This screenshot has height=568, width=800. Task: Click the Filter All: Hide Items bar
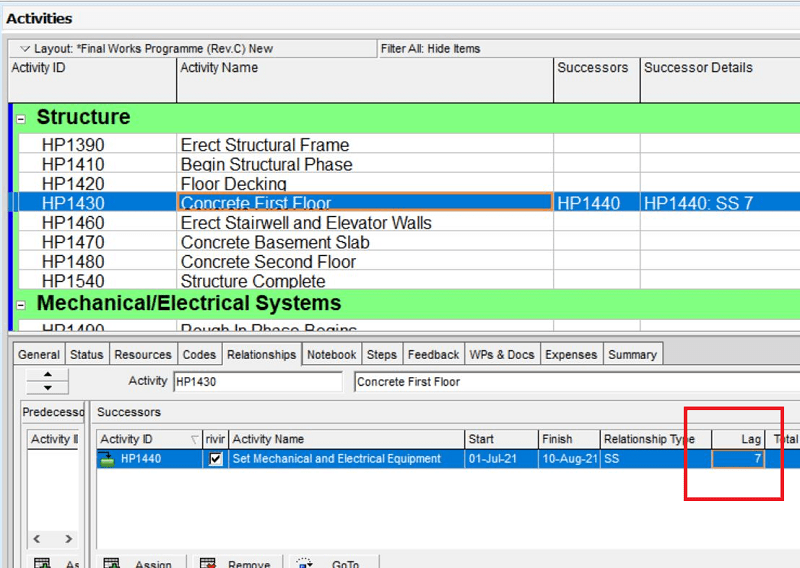589,49
